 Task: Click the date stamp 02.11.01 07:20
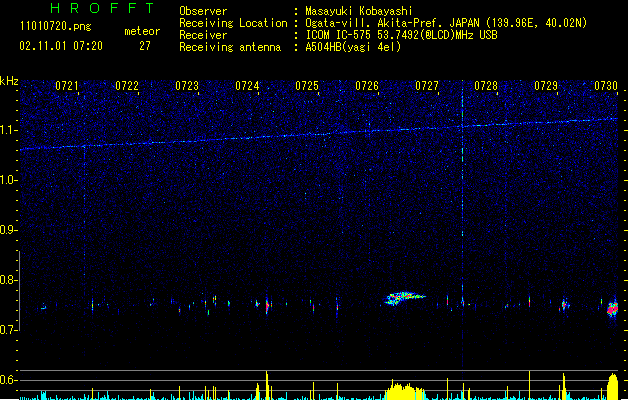point(61,46)
